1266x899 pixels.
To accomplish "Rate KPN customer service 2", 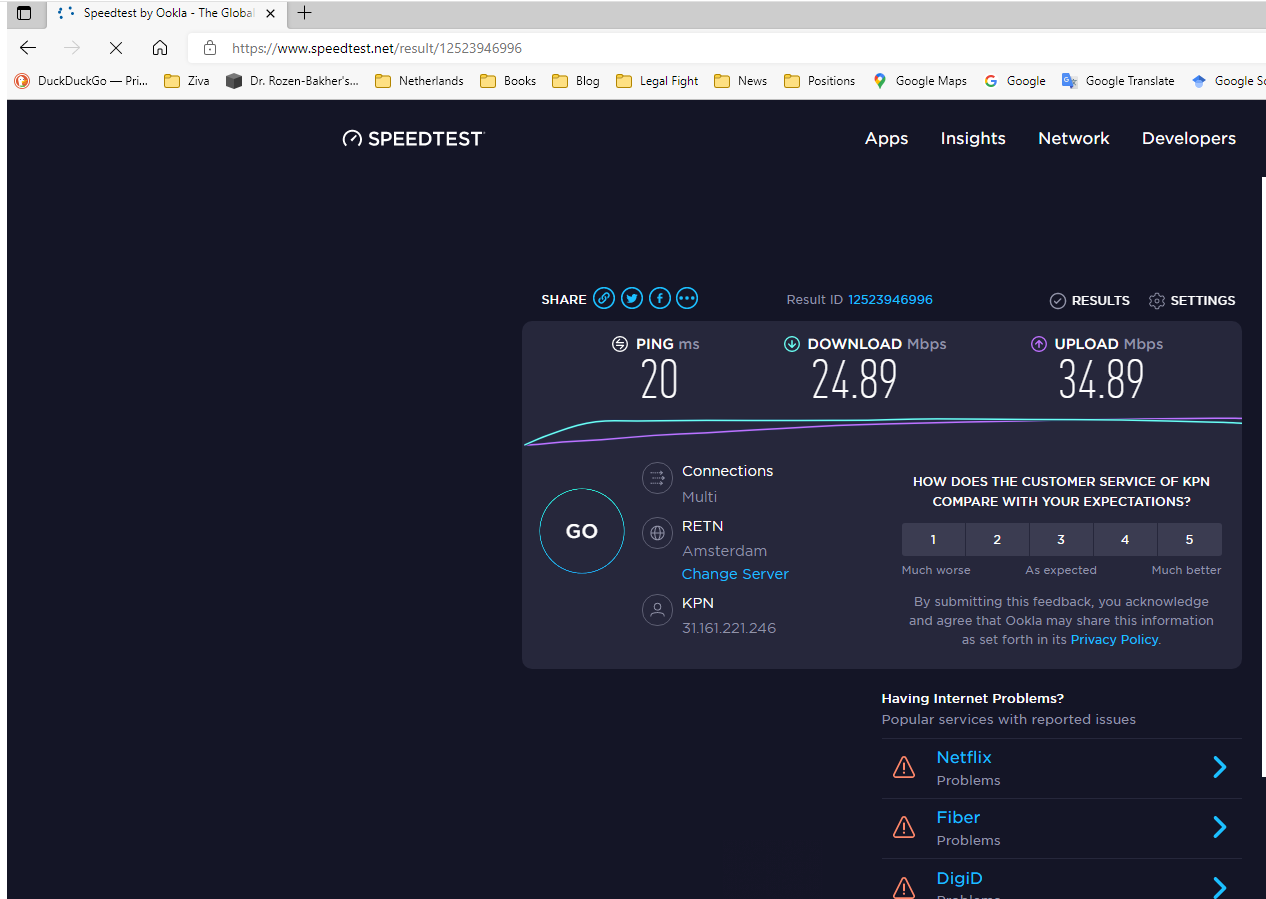I will (x=997, y=539).
